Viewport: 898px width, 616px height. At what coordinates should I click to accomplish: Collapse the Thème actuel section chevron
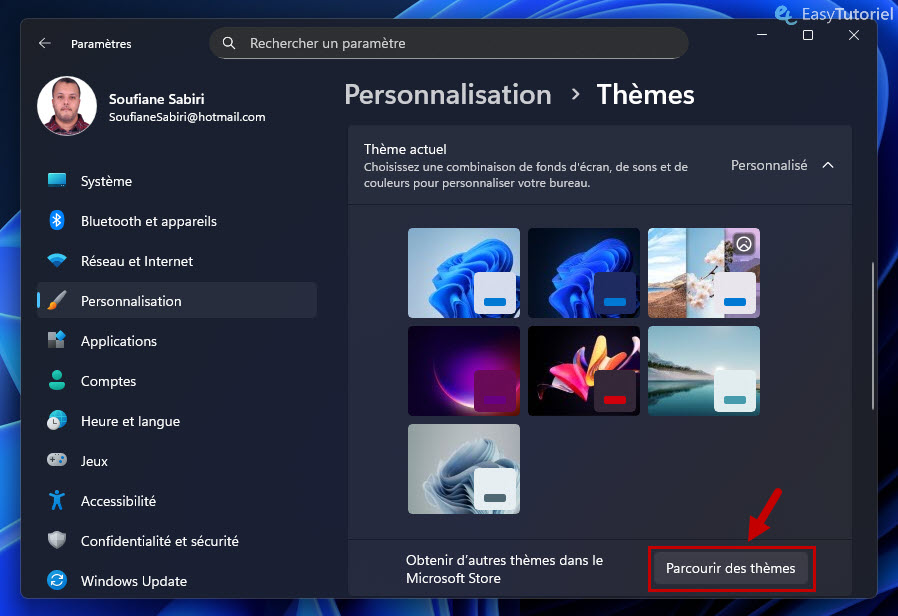tap(828, 165)
